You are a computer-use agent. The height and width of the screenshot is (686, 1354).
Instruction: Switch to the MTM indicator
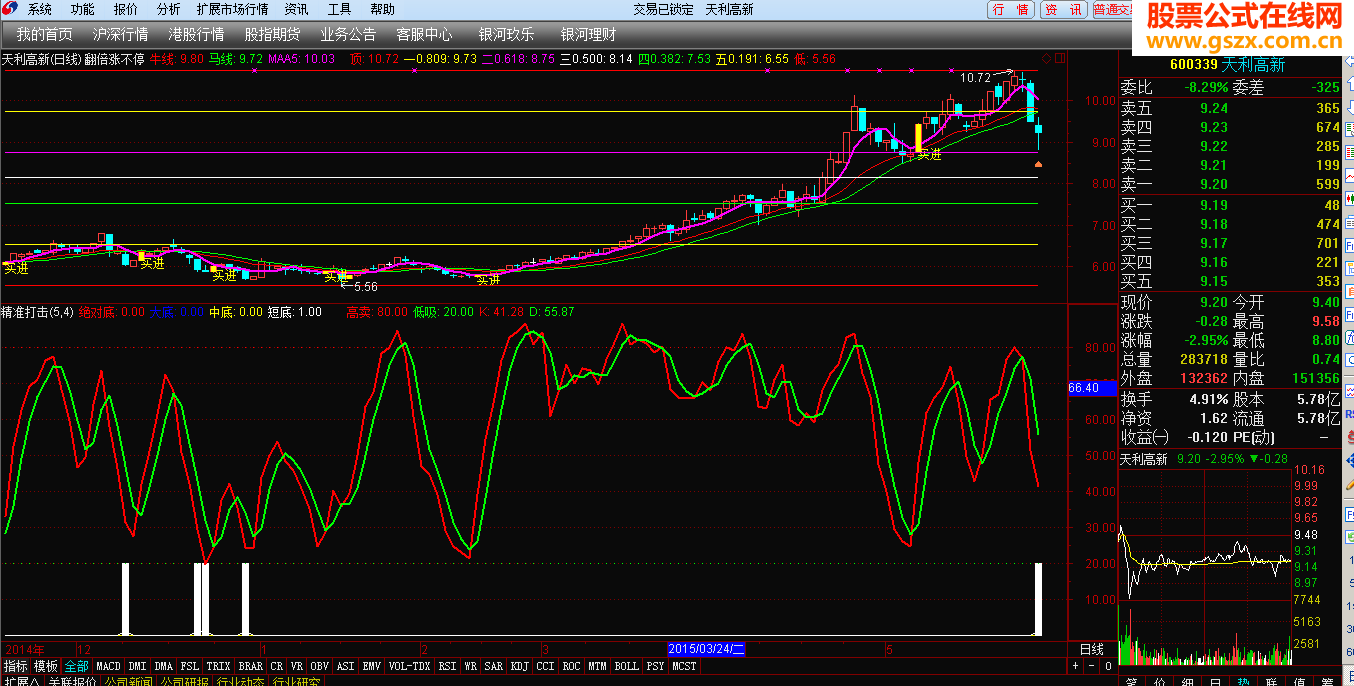click(x=598, y=666)
